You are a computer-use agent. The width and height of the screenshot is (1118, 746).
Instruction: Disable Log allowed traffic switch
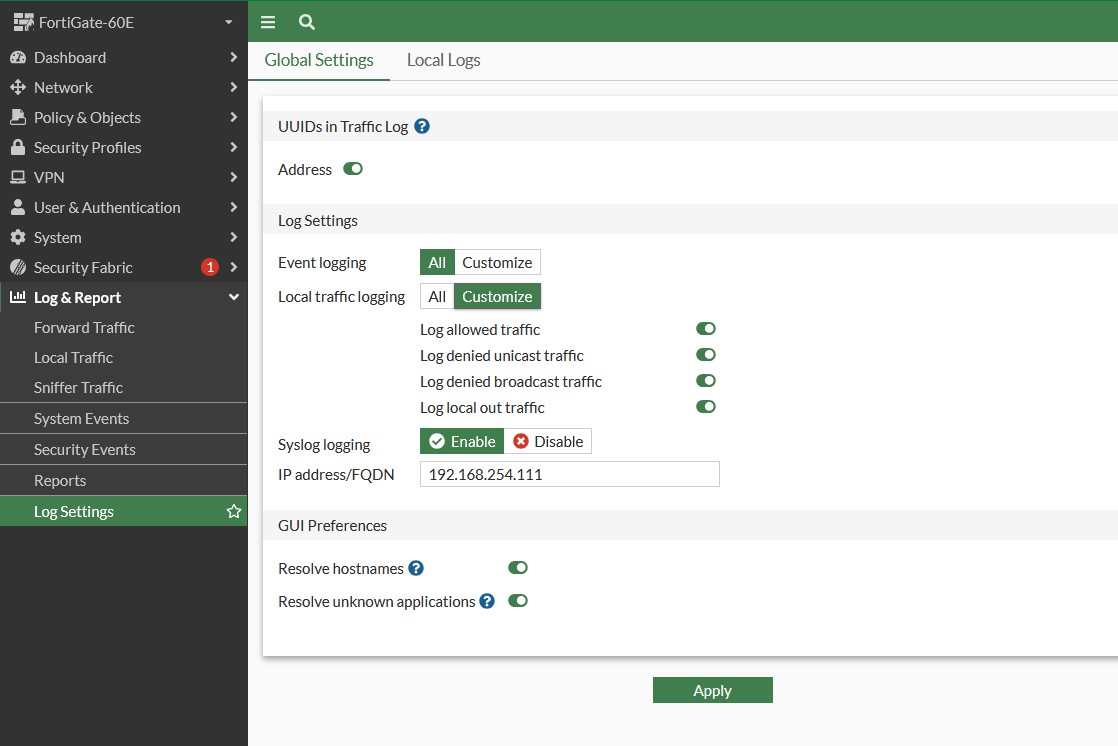pyautogui.click(x=706, y=329)
